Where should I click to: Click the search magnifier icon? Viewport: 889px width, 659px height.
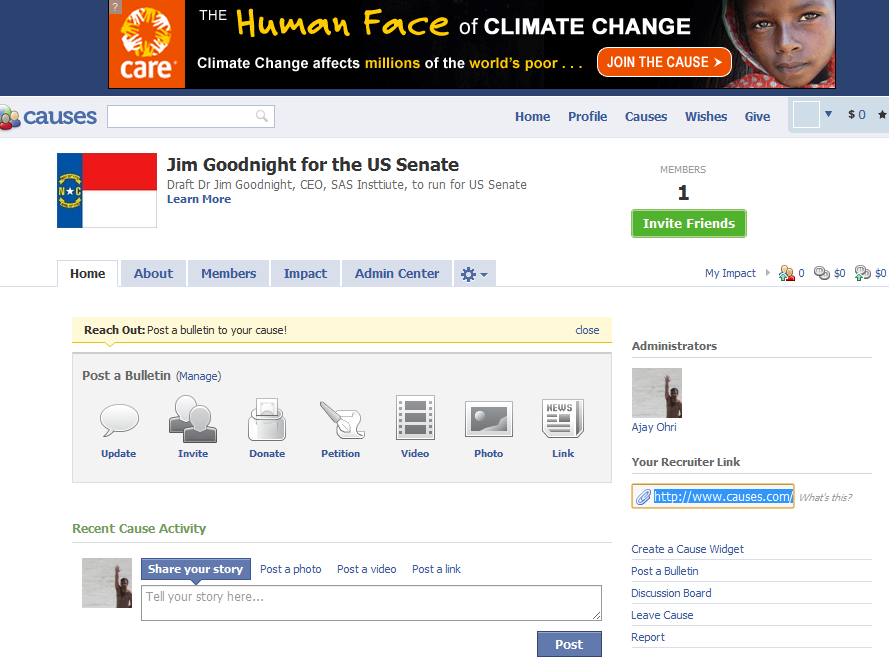tap(262, 117)
